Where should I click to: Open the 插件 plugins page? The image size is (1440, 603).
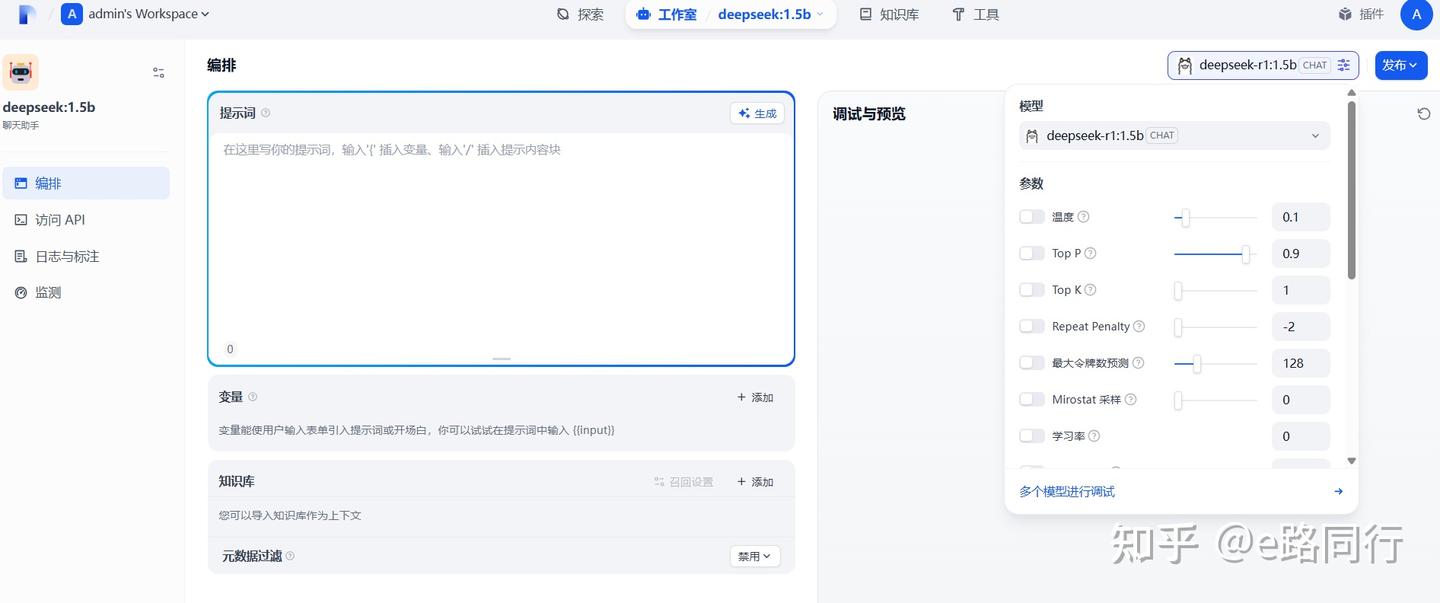[1361, 14]
